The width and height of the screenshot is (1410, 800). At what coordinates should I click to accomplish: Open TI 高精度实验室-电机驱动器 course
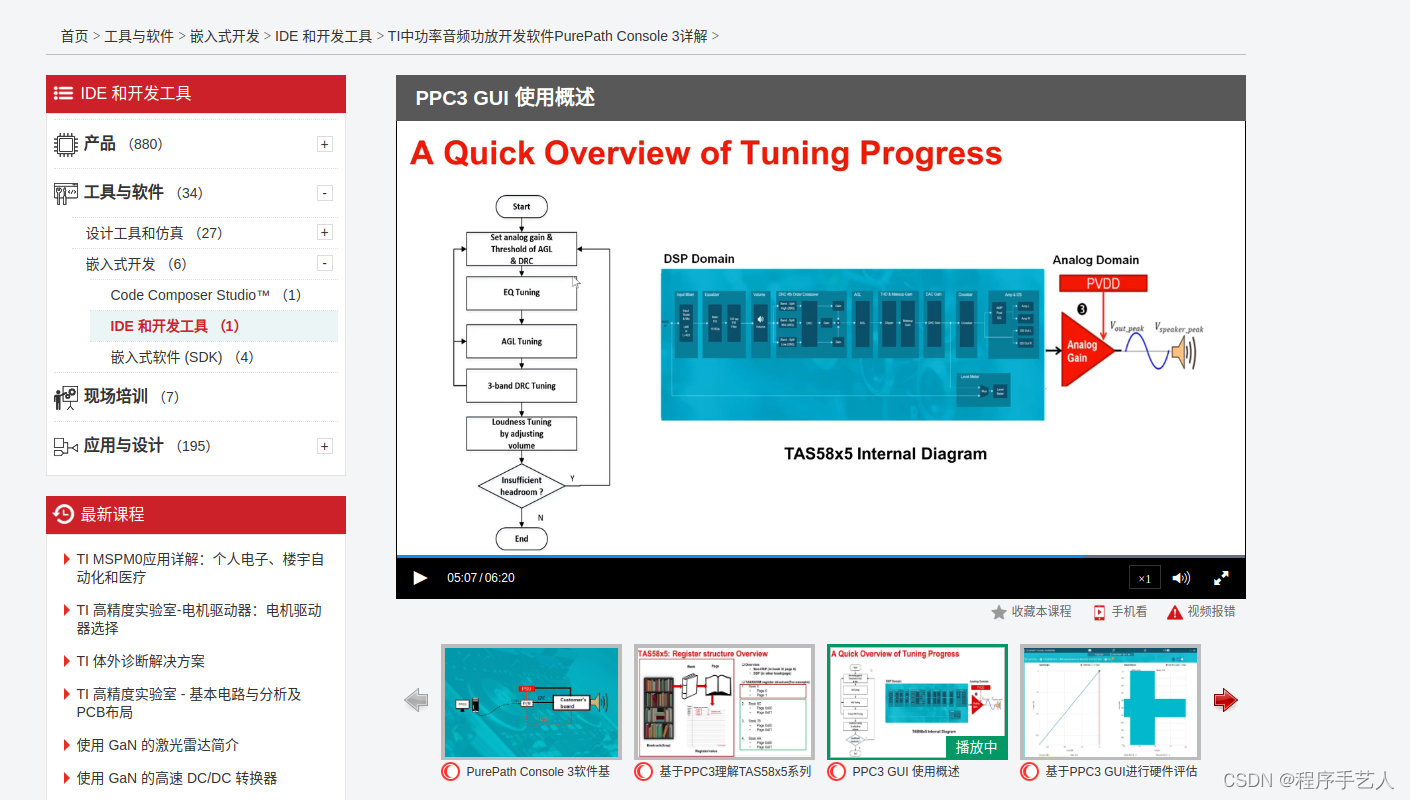[x=200, y=620]
